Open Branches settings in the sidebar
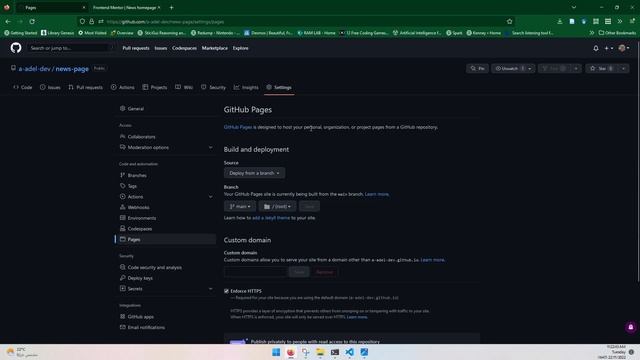Image resolution: width=640 pixels, height=360 pixels. pyautogui.click(x=165, y=175)
